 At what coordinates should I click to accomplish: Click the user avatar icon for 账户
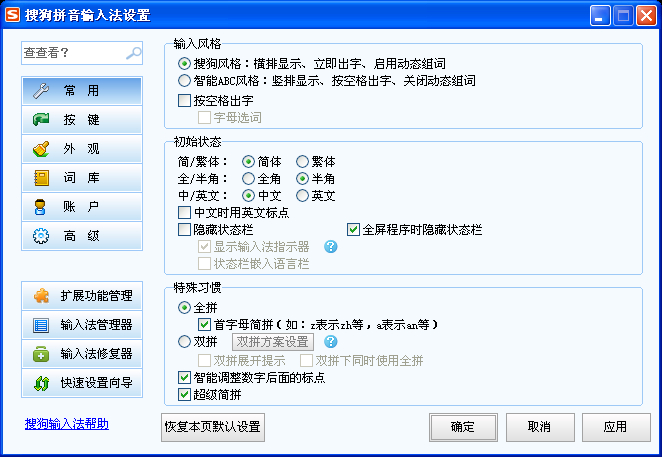coord(41,207)
